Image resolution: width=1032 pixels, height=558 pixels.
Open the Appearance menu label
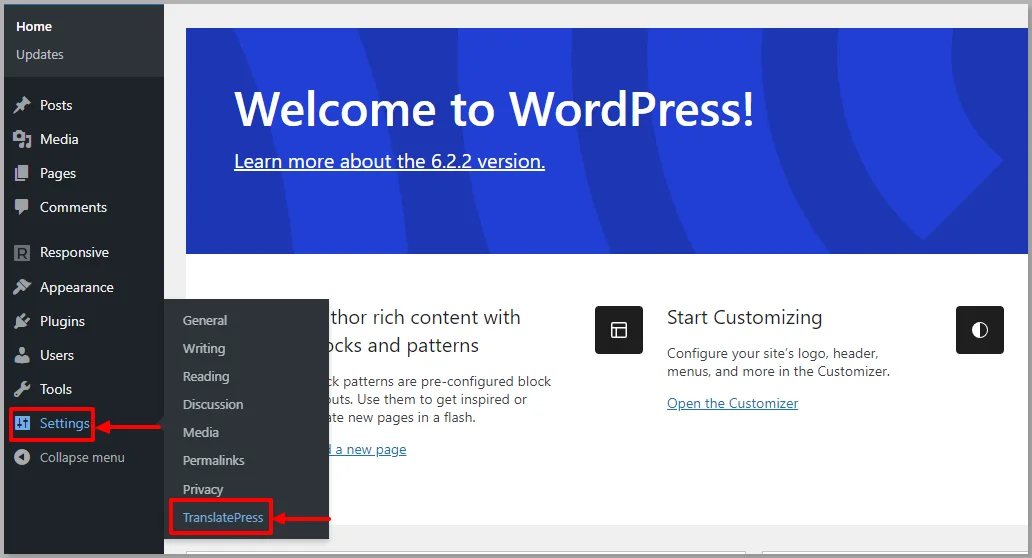(76, 288)
